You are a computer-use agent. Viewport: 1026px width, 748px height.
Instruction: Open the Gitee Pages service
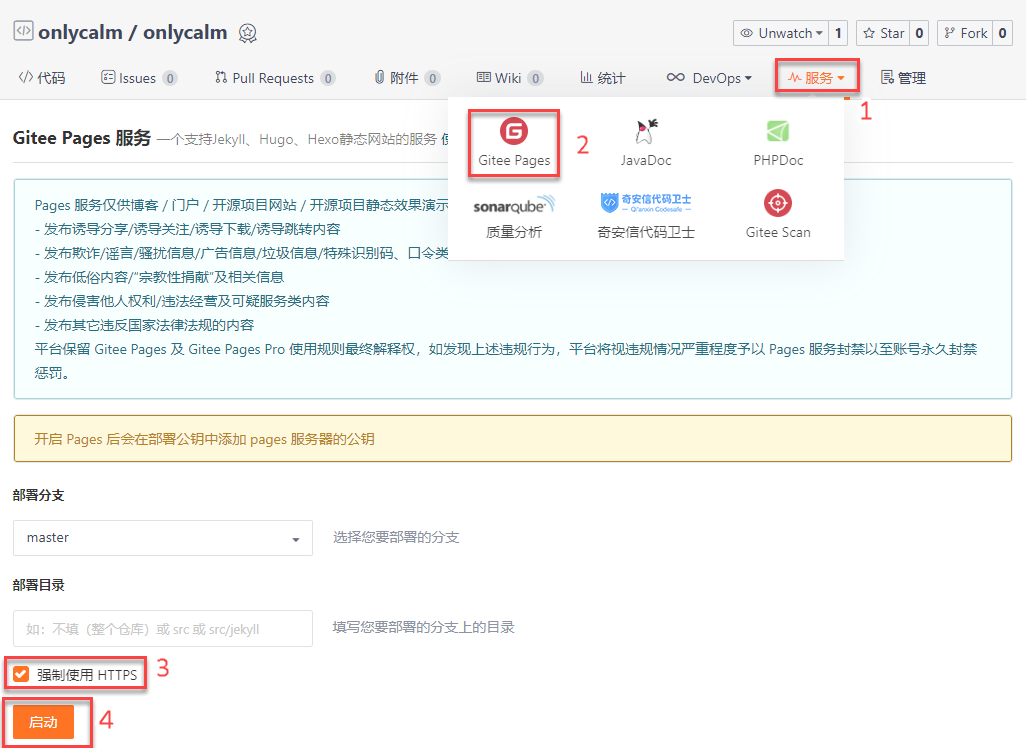513,140
